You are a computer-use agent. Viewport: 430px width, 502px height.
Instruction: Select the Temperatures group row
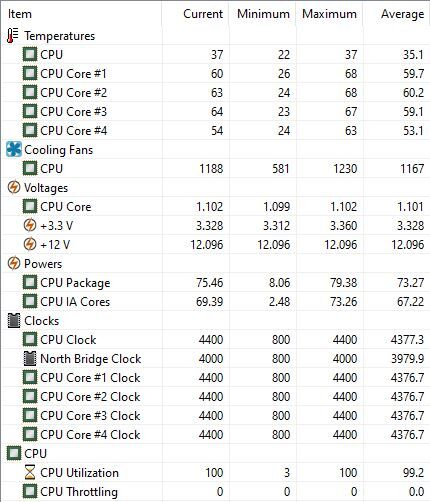215,36
